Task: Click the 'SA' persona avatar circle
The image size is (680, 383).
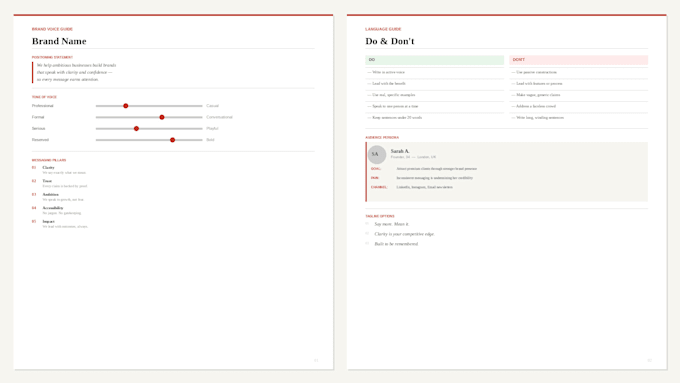Action: point(377,154)
